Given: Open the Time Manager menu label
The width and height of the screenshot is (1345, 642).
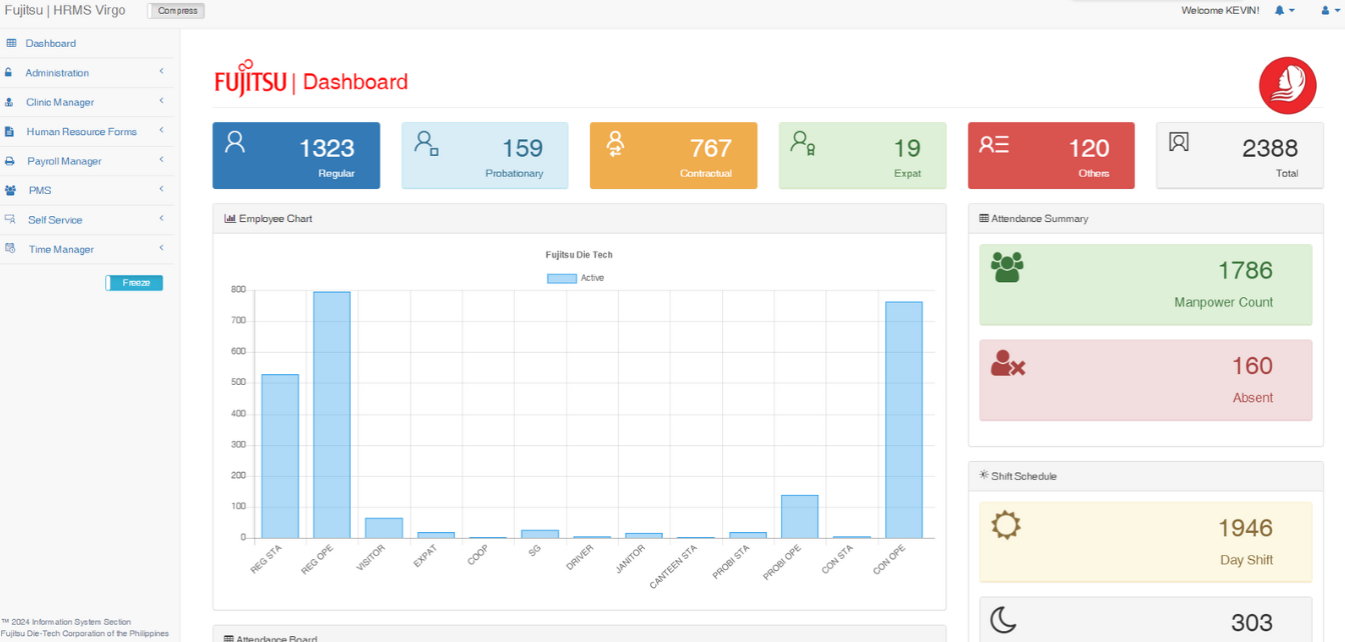Looking at the screenshot, I should pos(61,249).
